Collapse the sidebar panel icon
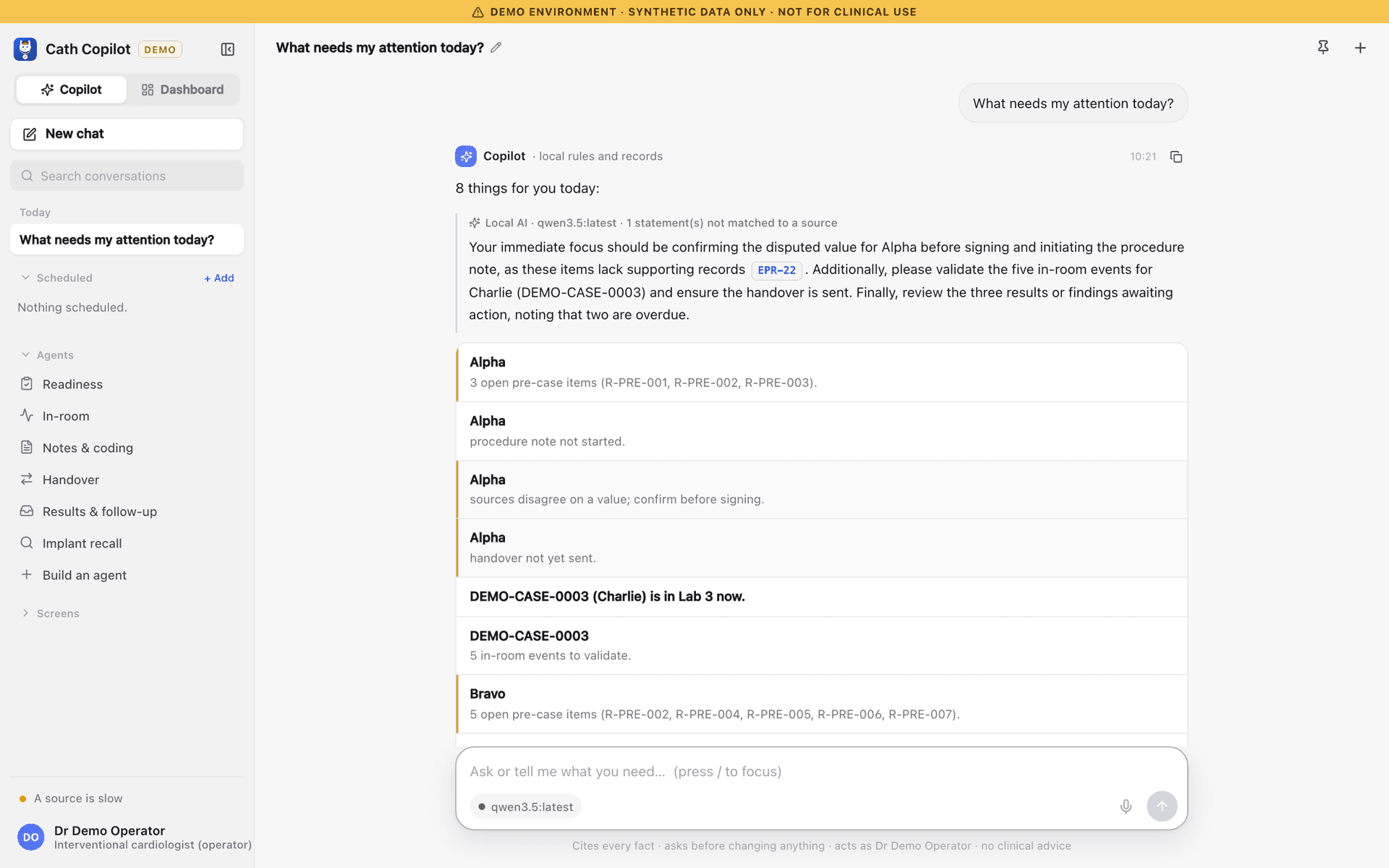This screenshot has width=1389, height=868. click(227, 49)
